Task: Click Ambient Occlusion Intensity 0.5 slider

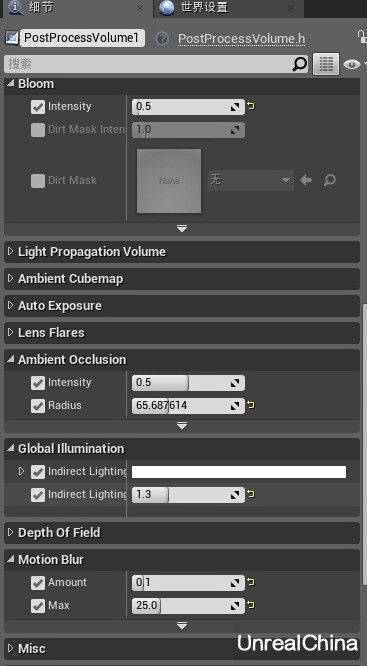Action: pos(188,383)
